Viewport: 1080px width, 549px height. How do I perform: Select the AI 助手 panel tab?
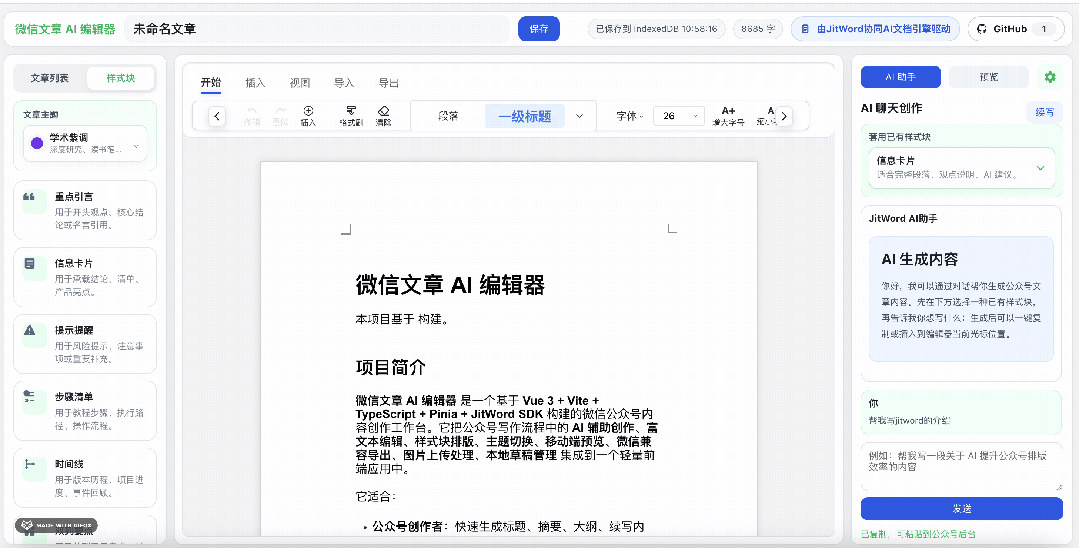tap(901, 77)
